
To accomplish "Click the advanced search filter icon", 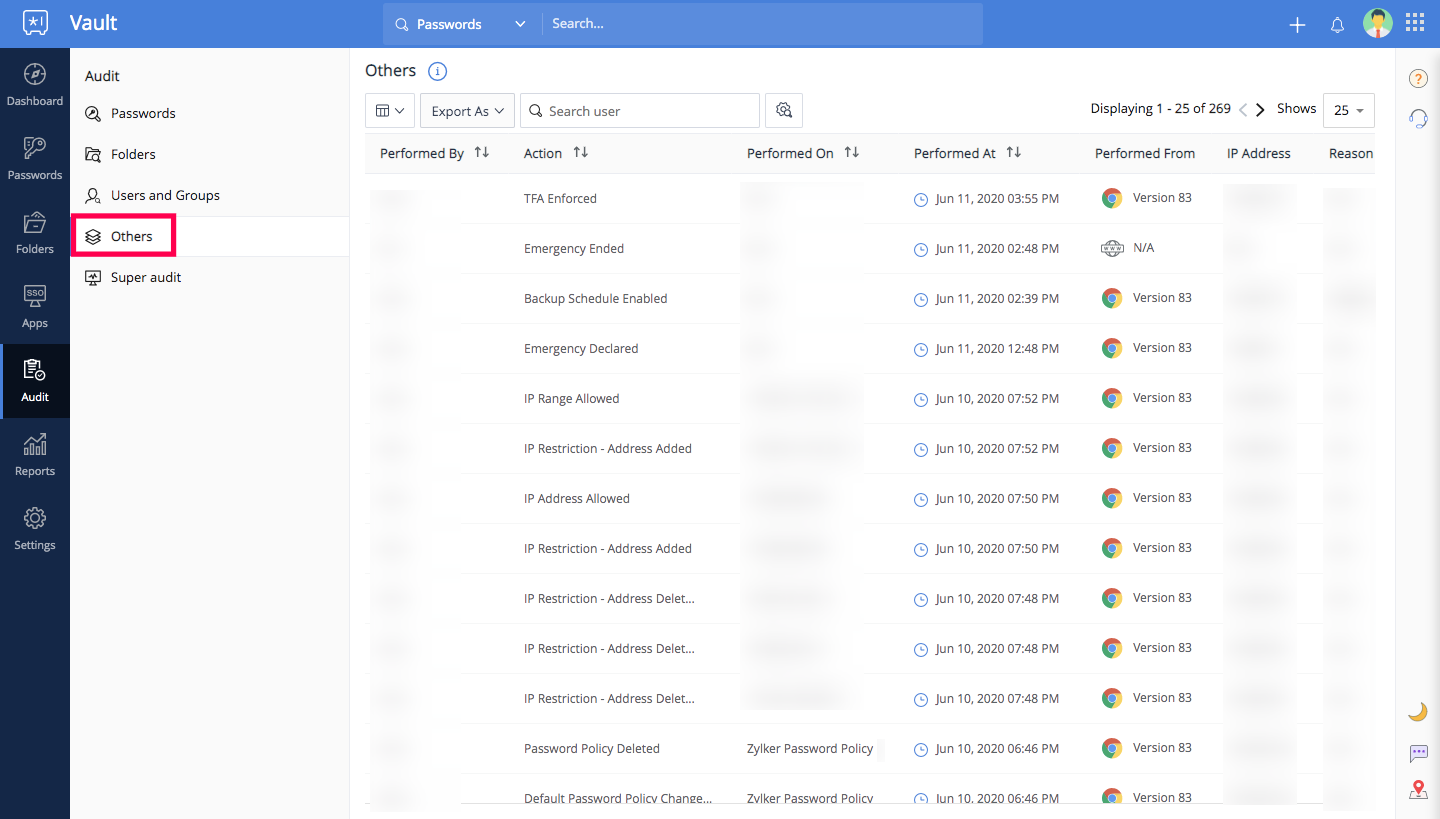I will 784,110.
